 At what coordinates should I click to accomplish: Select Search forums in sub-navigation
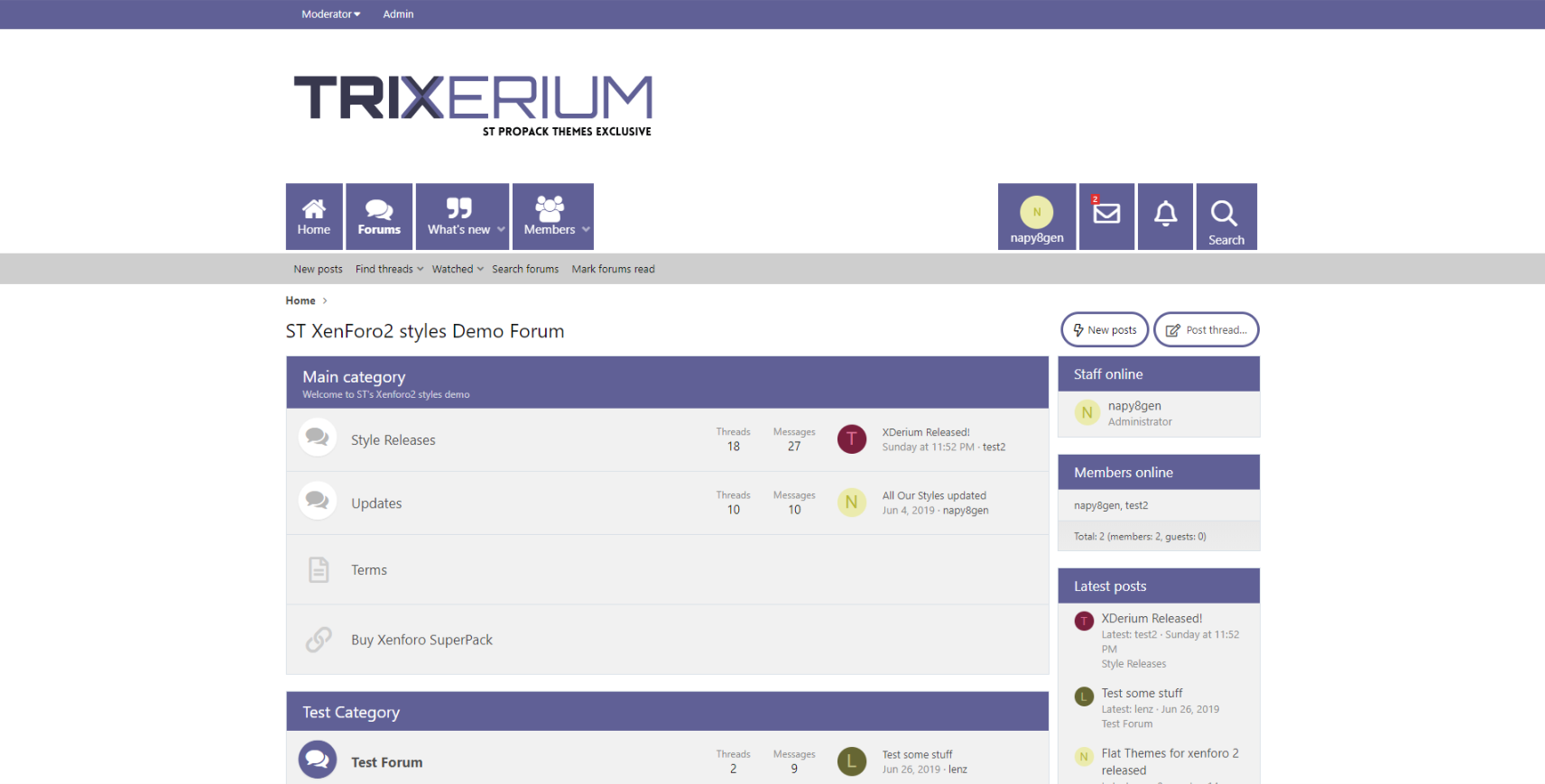click(525, 269)
